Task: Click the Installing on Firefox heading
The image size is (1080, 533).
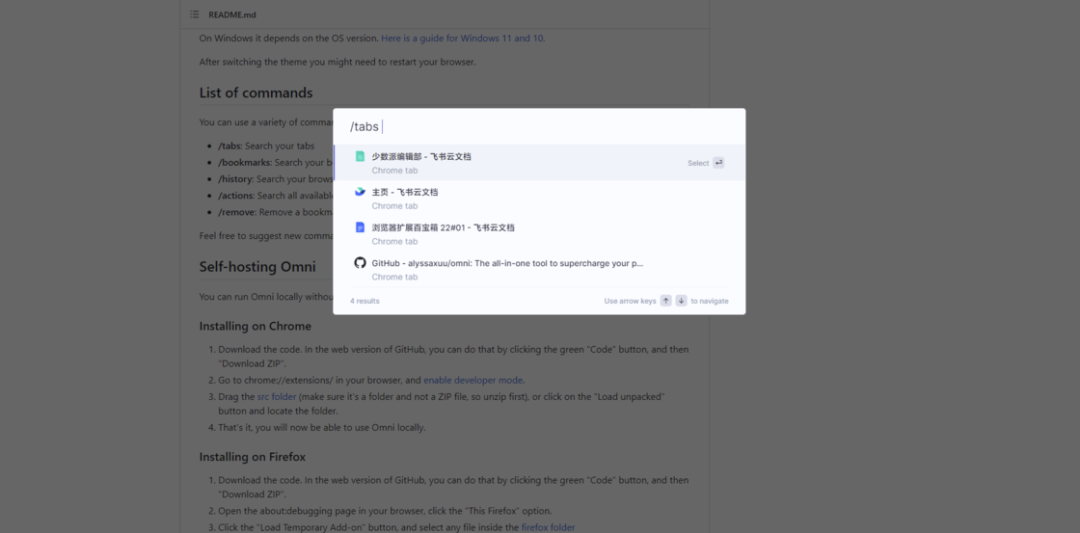Action: pos(252,457)
